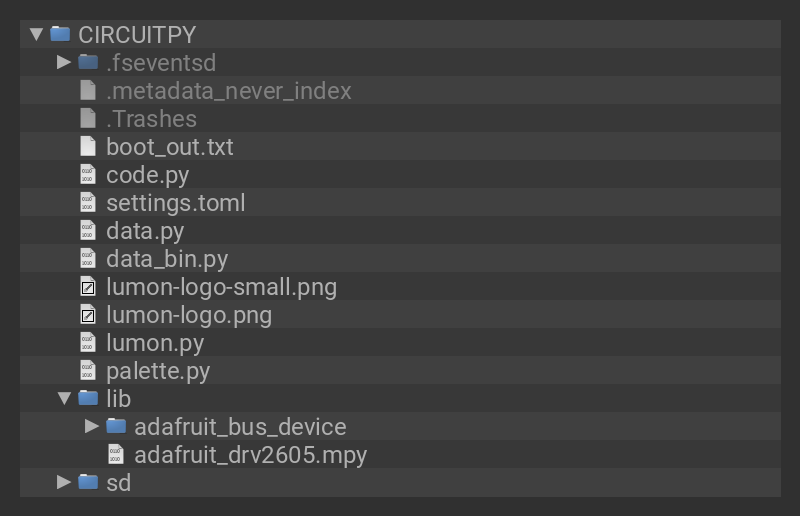Click the lumon-logo-small.png image icon

coord(88,287)
